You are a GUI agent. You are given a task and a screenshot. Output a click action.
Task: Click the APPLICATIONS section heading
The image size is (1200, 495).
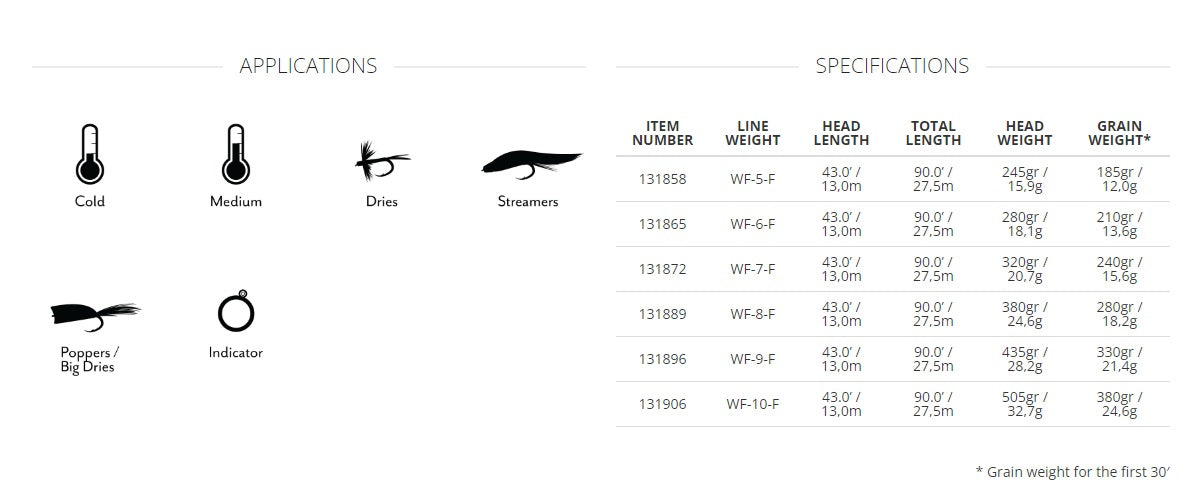pyautogui.click(x=308, y=66)
